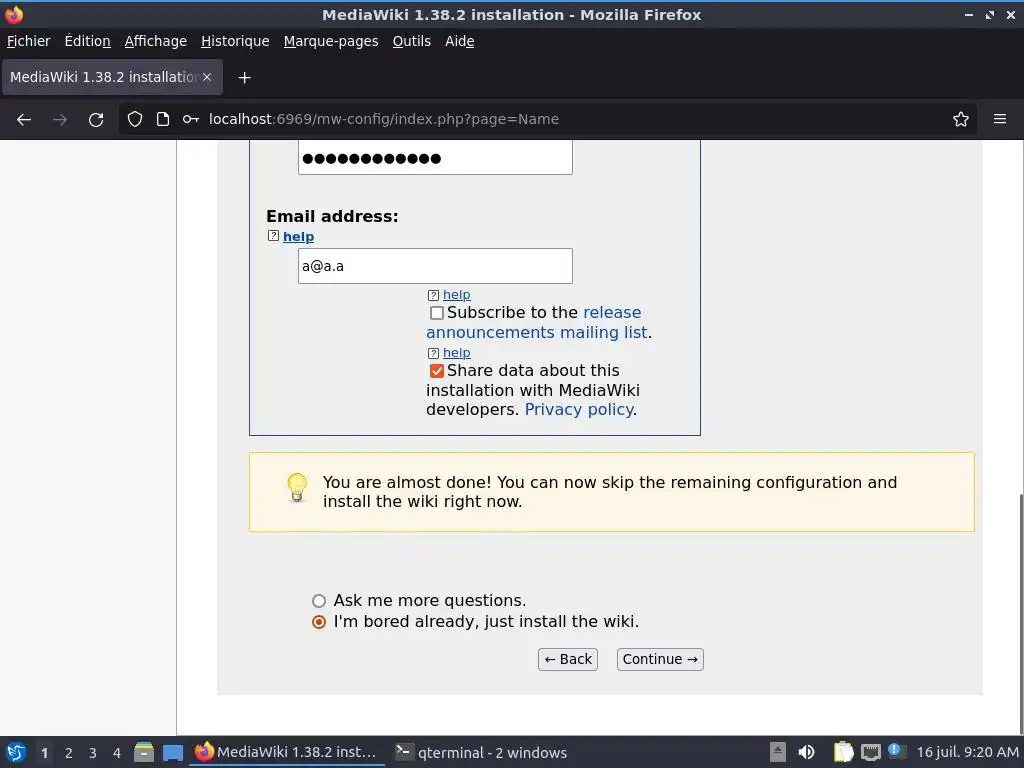Screen dimensions: 1024x768
Task: Click the Email address label
Action: coord(332,216)
